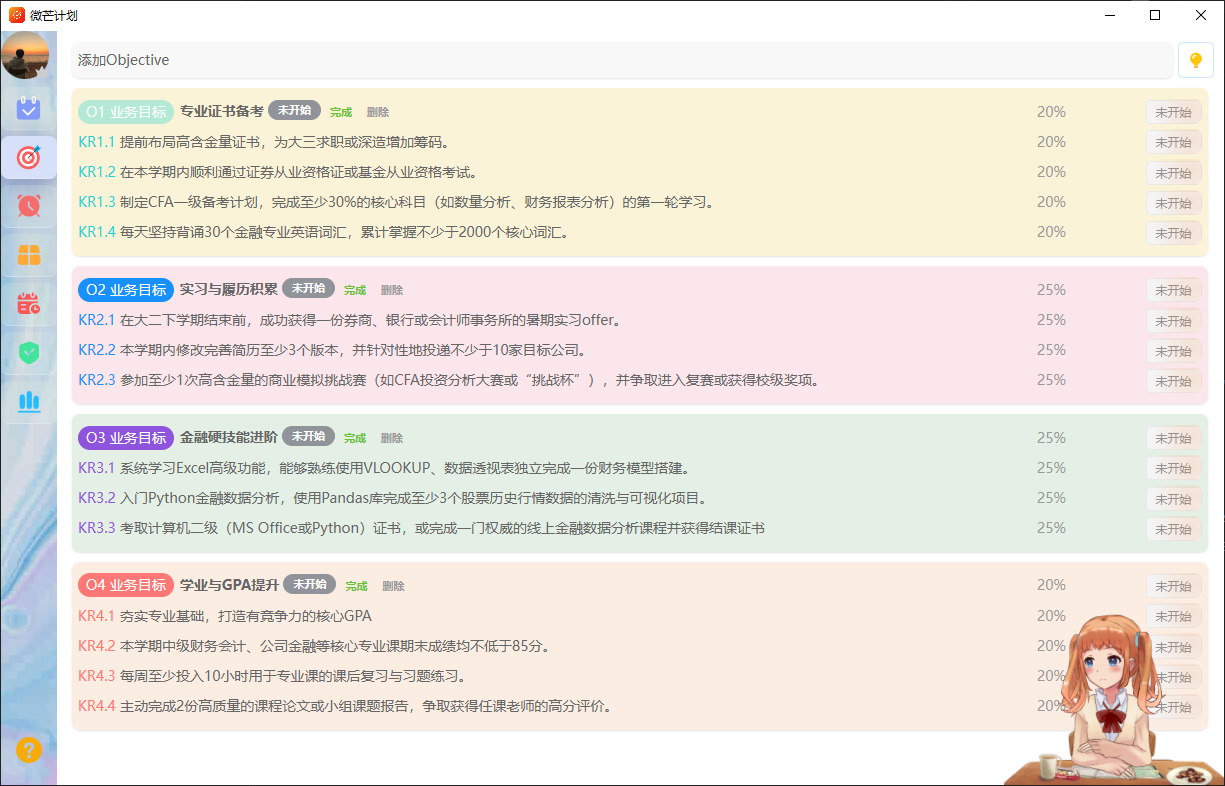Open the 未开始 status button for KR4.1

[x=1173, y=616]
